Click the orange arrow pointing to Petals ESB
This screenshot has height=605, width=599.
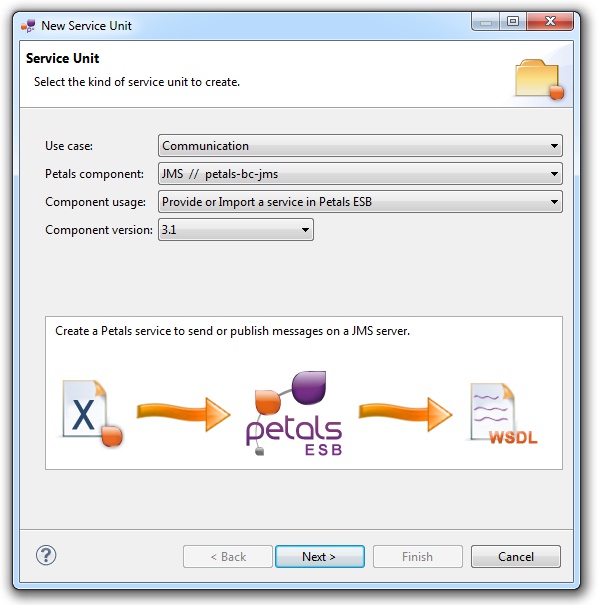(x=184, y=414)
